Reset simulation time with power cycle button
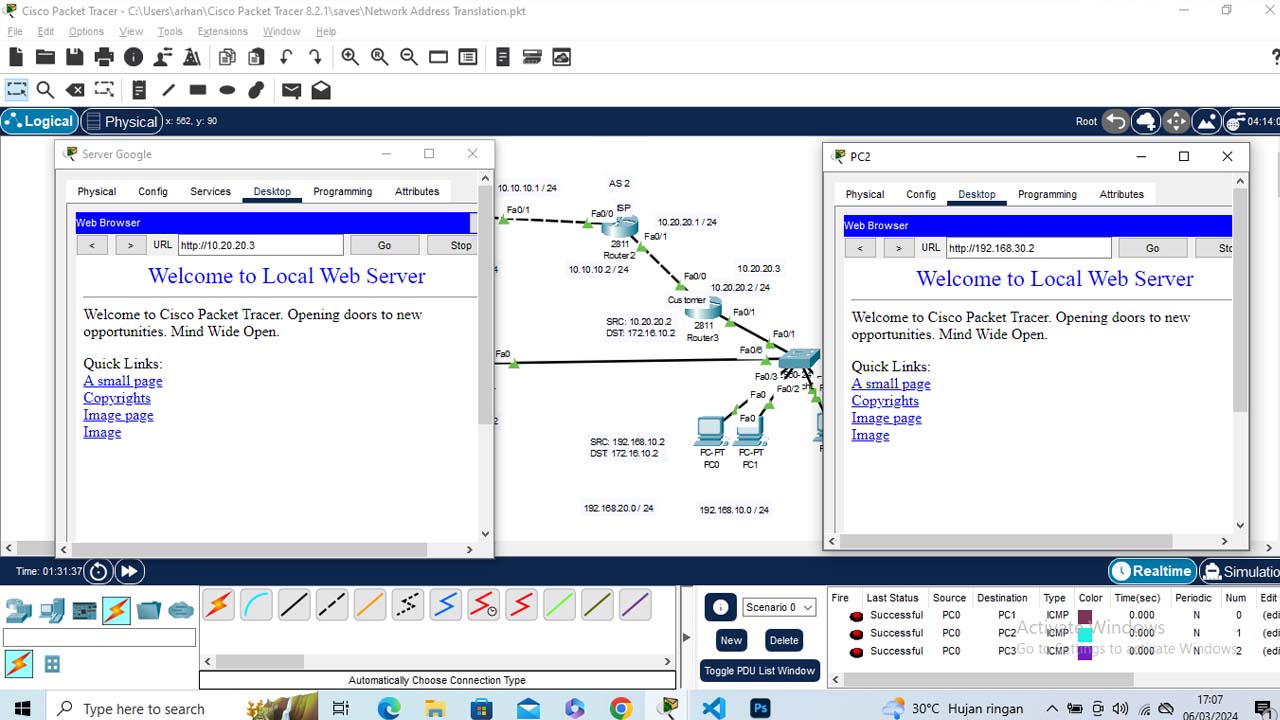 pos(98,571)
